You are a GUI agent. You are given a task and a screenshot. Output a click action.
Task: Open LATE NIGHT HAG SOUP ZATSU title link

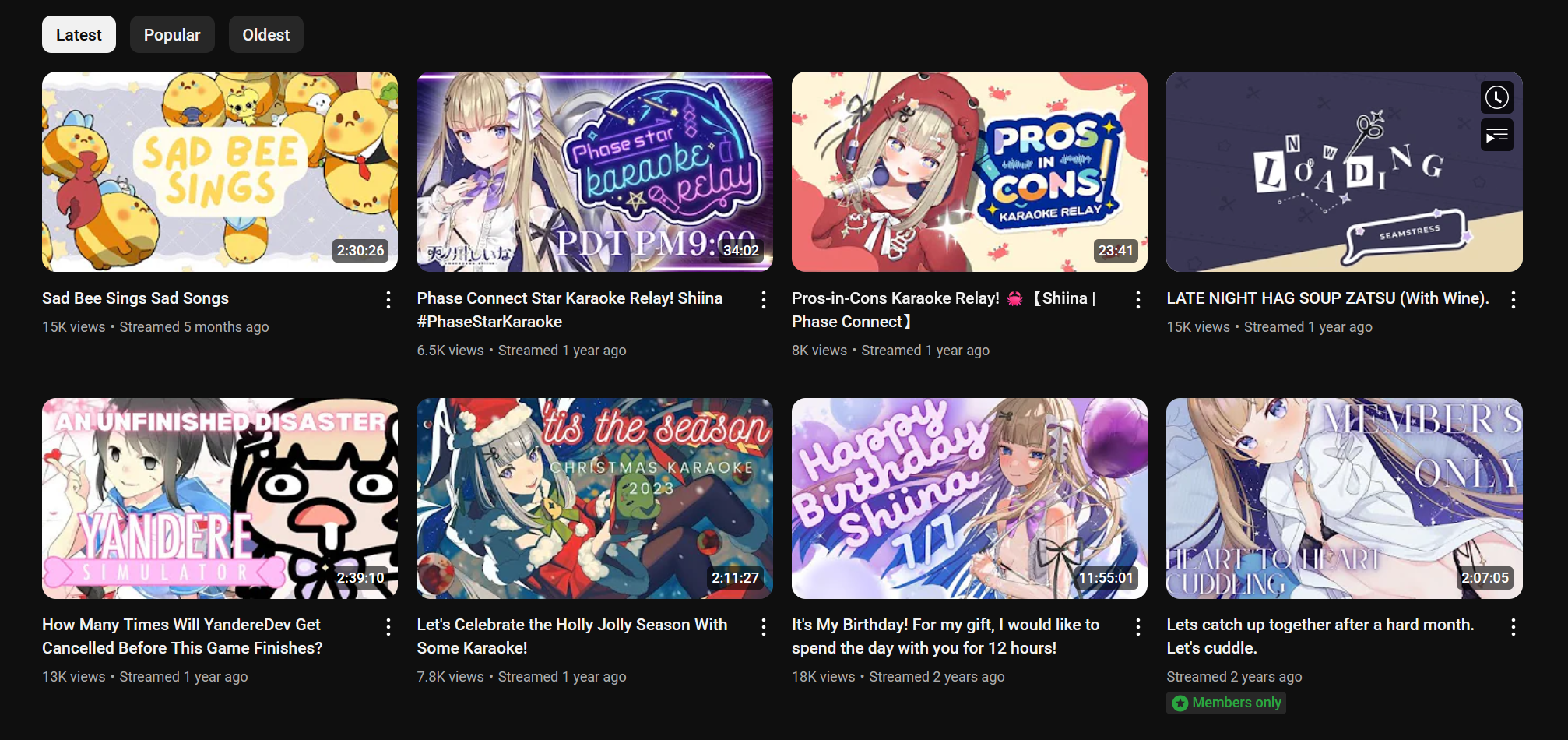coord(1327,298)
